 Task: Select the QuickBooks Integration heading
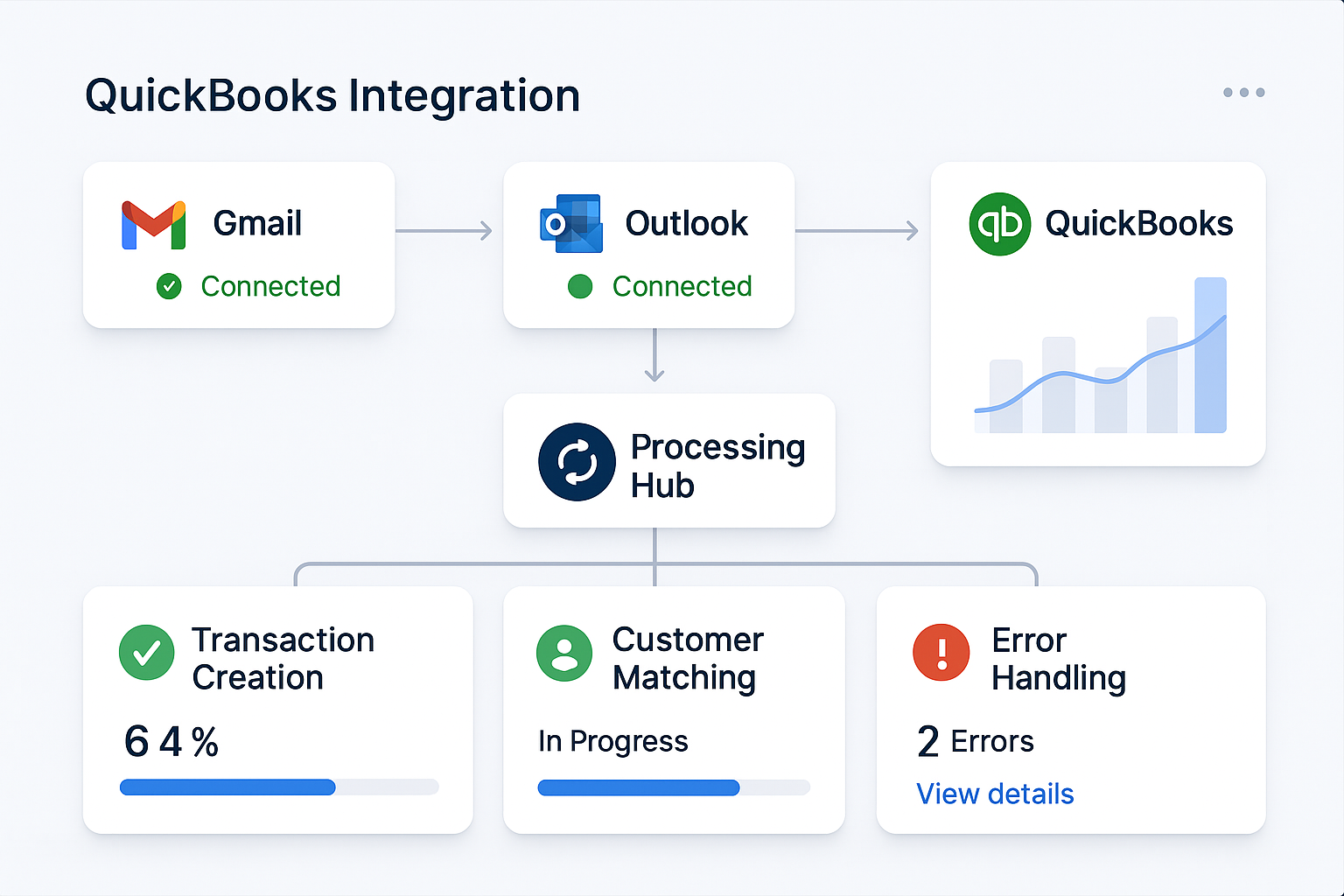[x=332, y=95]
